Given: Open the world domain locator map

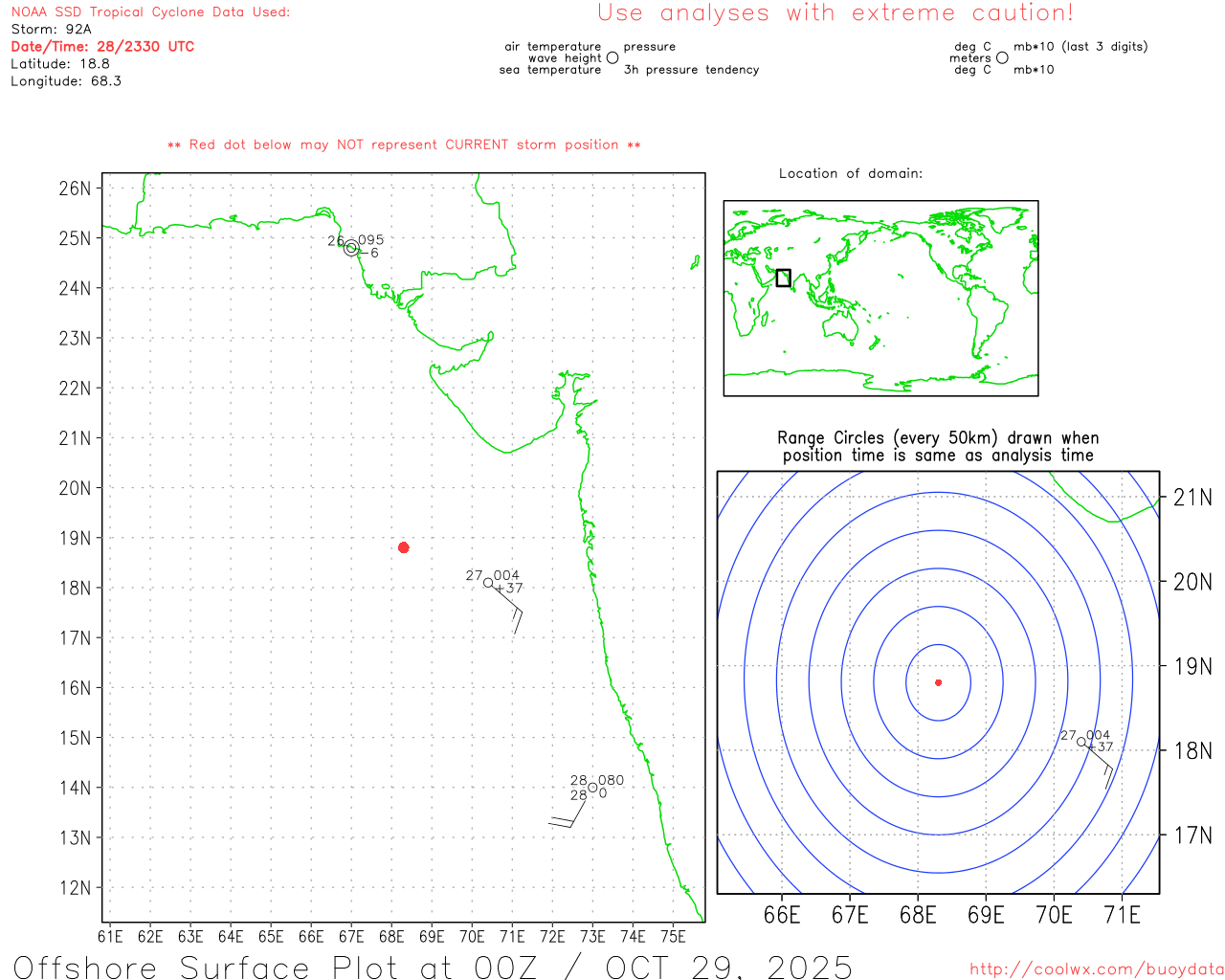Looking at the screenshot, I should coord(880,298).
